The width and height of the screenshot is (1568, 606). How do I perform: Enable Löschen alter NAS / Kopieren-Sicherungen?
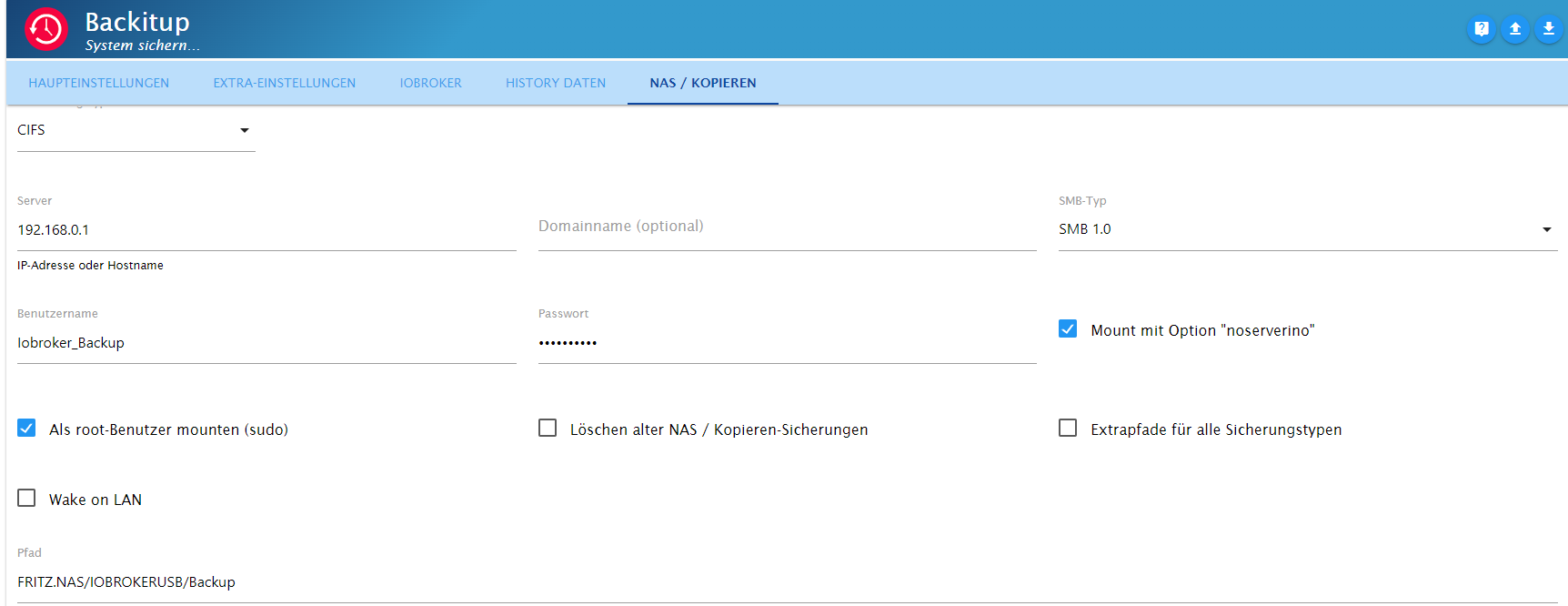[548, 429]
